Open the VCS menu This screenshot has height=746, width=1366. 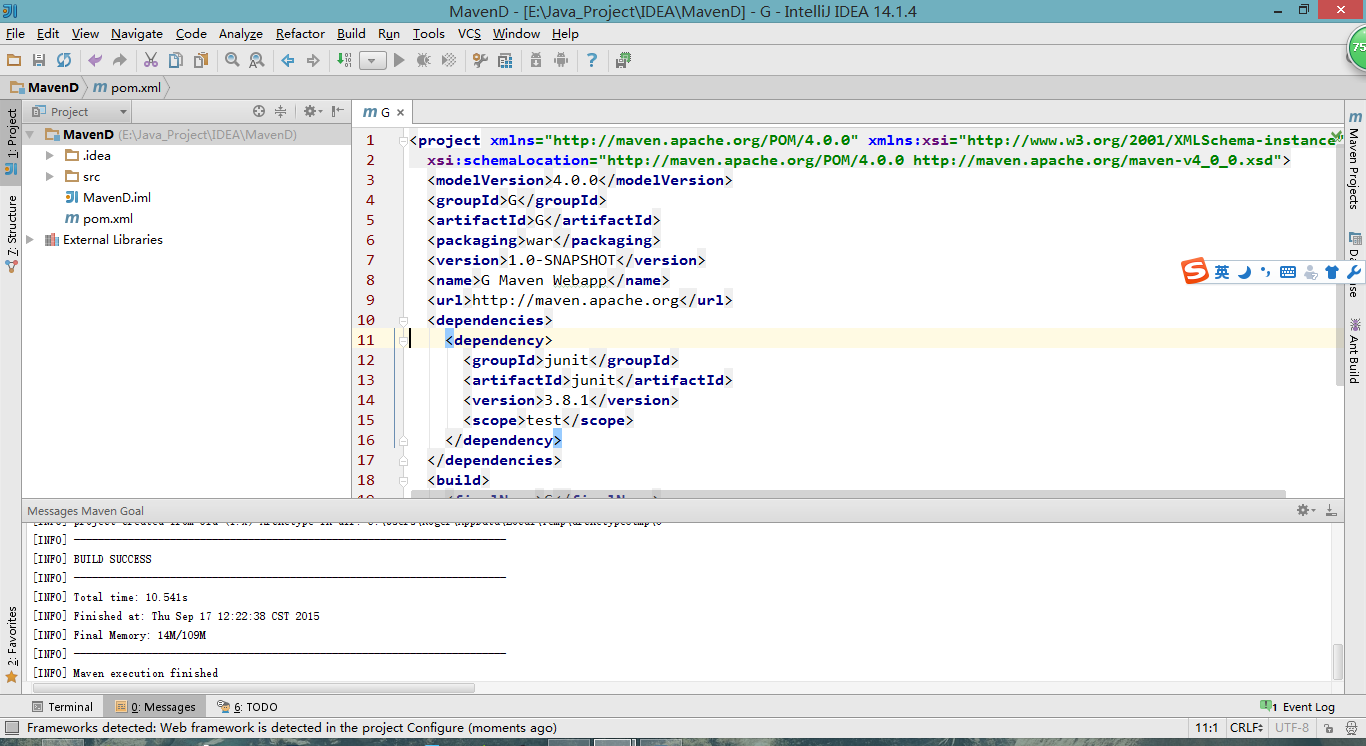tap(469, 33)
